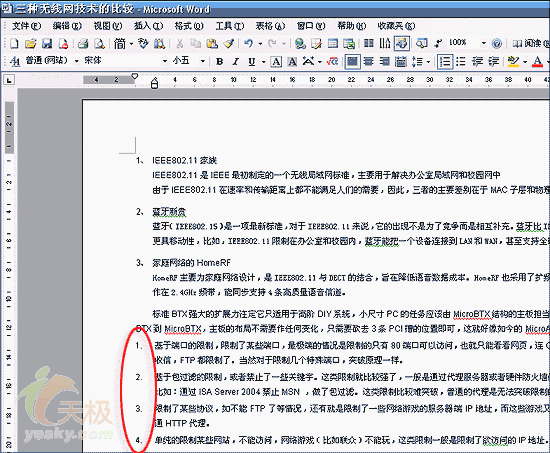Open the 文件 menu
The width and height of the screenshot is (550, 453).
pos(27,26)
